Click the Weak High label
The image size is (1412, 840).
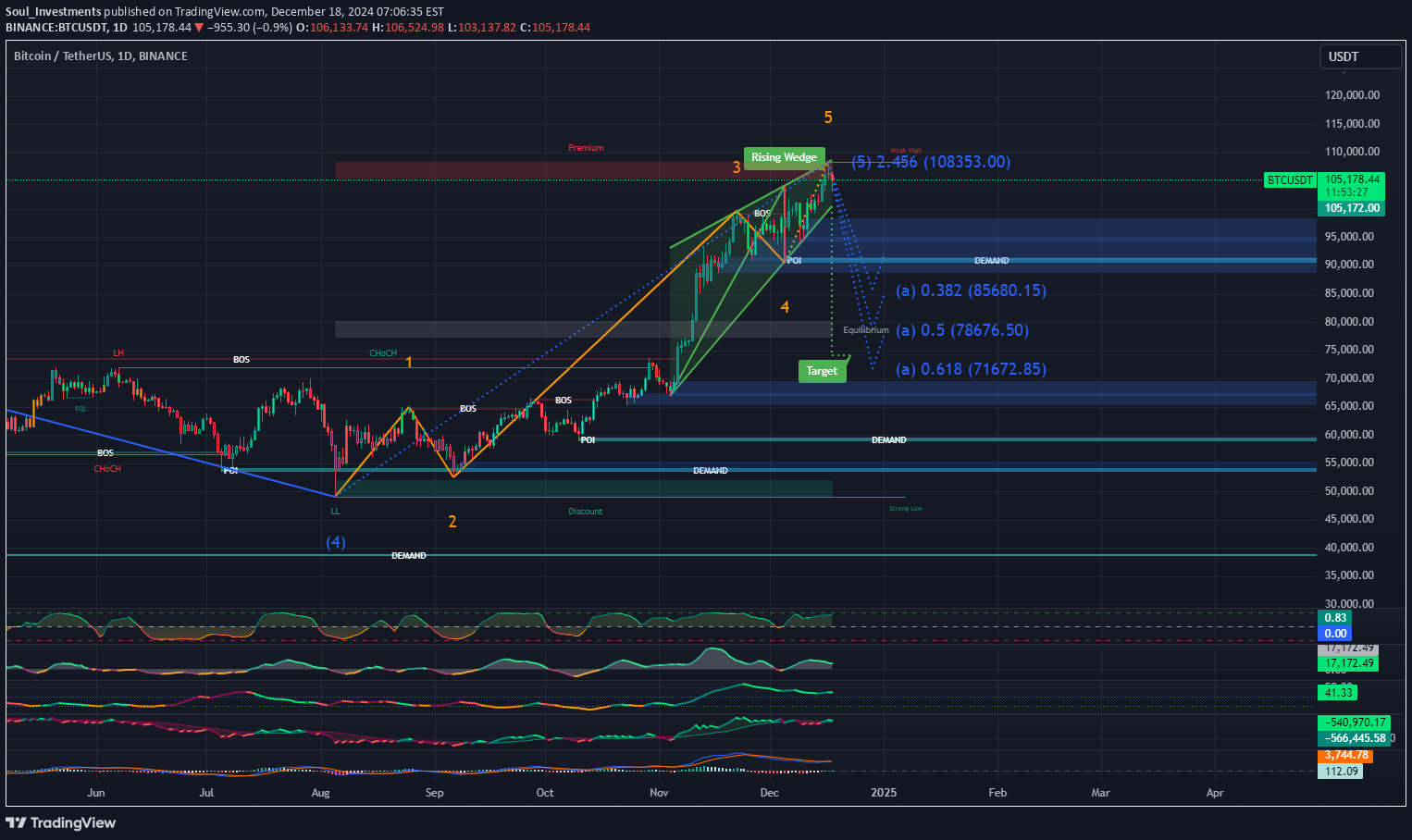click(906, 151)
